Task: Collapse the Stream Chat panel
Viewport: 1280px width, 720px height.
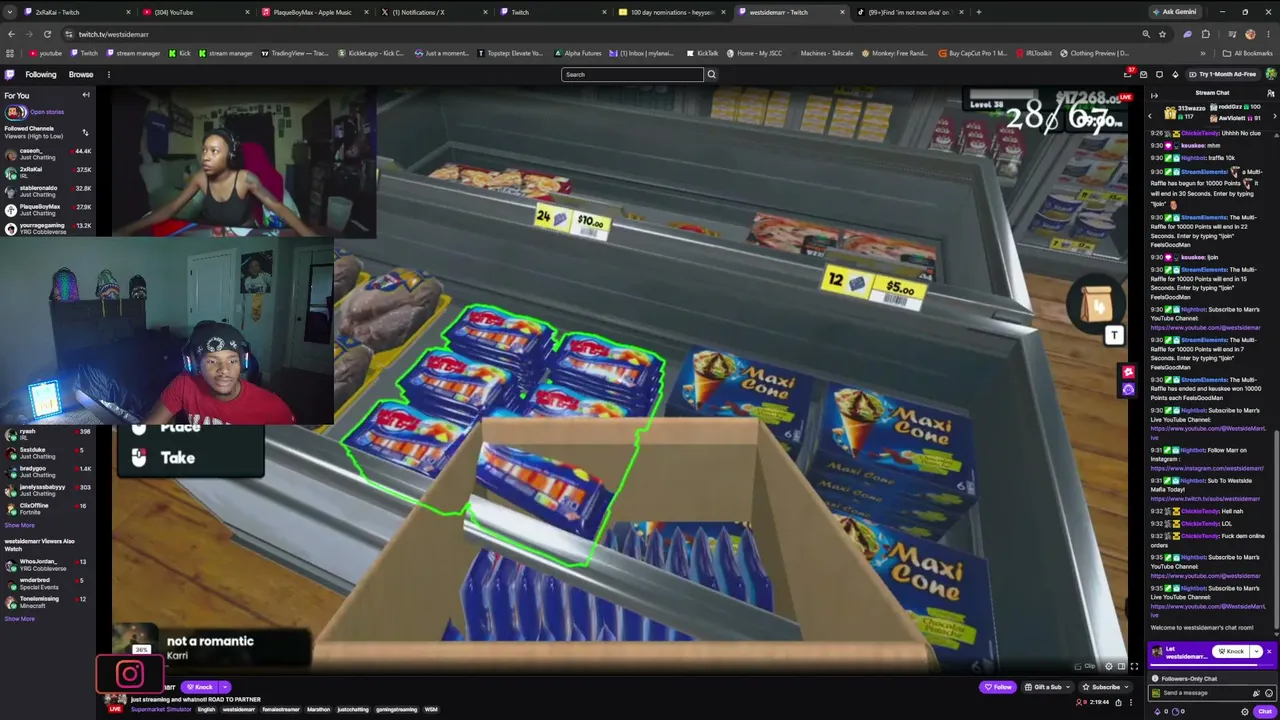Action: pyautogui.click(x=1154, y=95)
